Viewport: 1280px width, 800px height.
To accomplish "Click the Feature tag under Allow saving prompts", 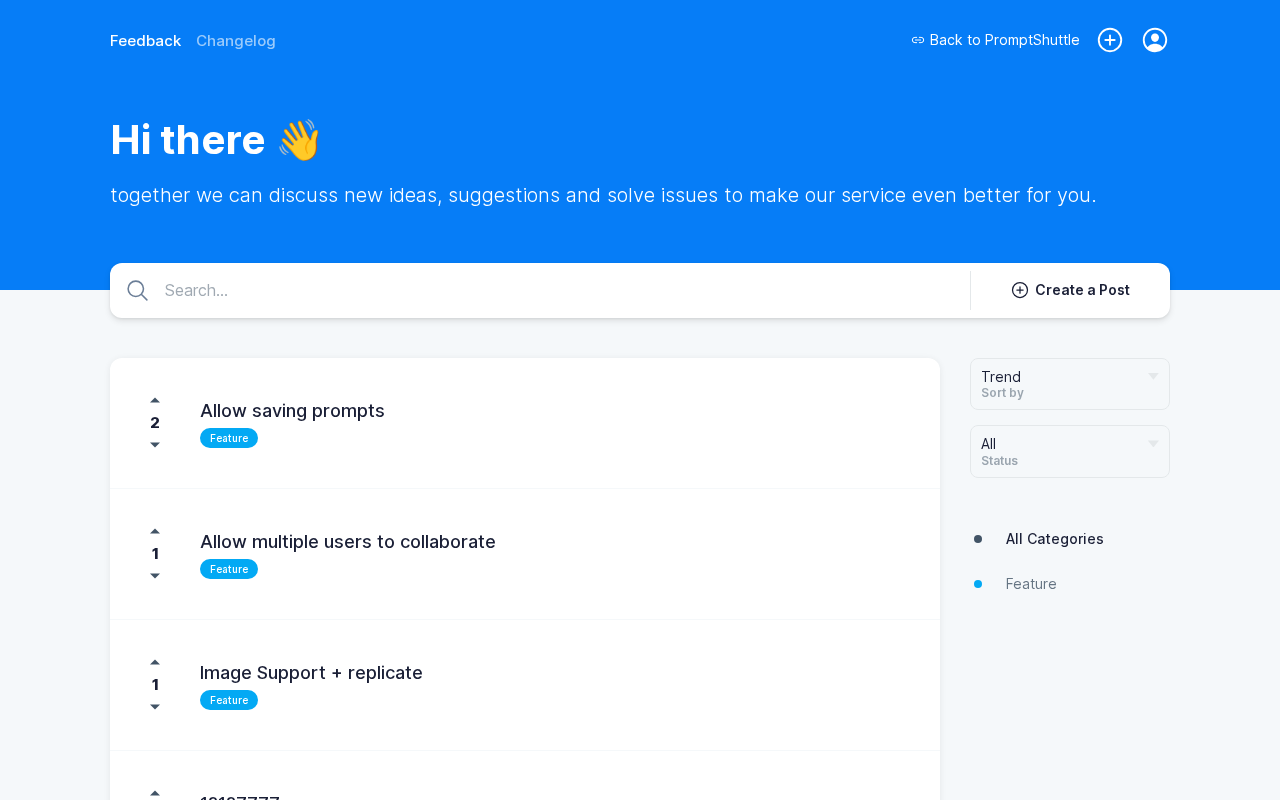I will pyautogui.click(x=229, y=438).
